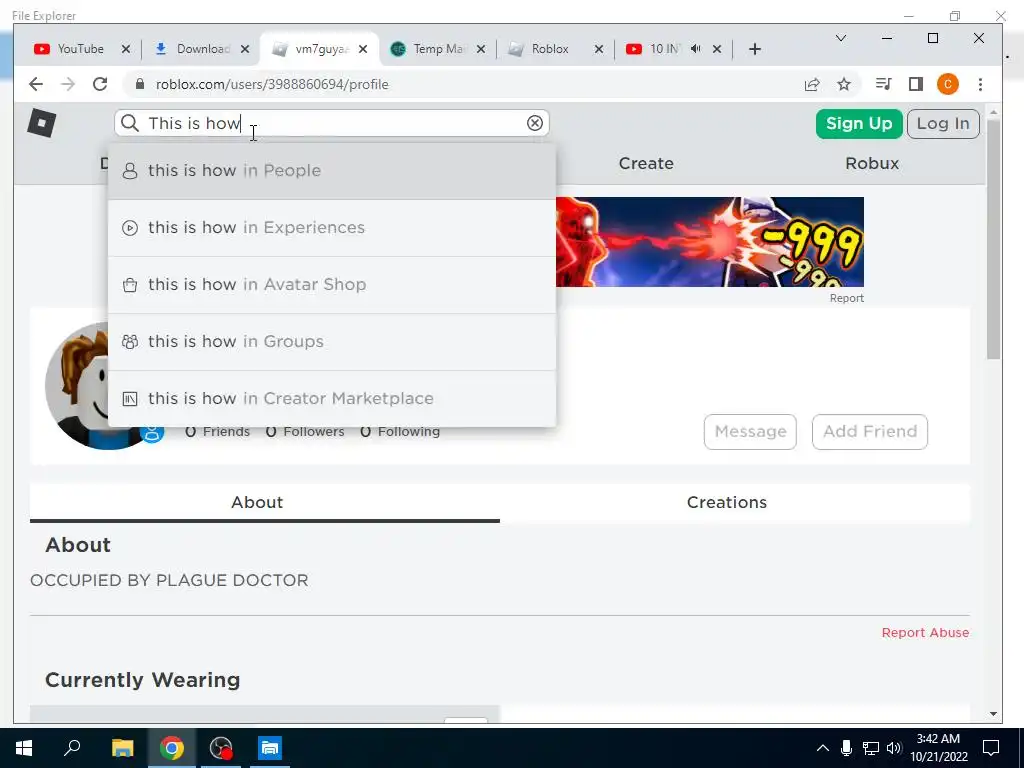Click the 0 Friends count
Image resolution: width=1024 pixels, height=768 pixels.
pyautogui.click(x=217, y=432)
